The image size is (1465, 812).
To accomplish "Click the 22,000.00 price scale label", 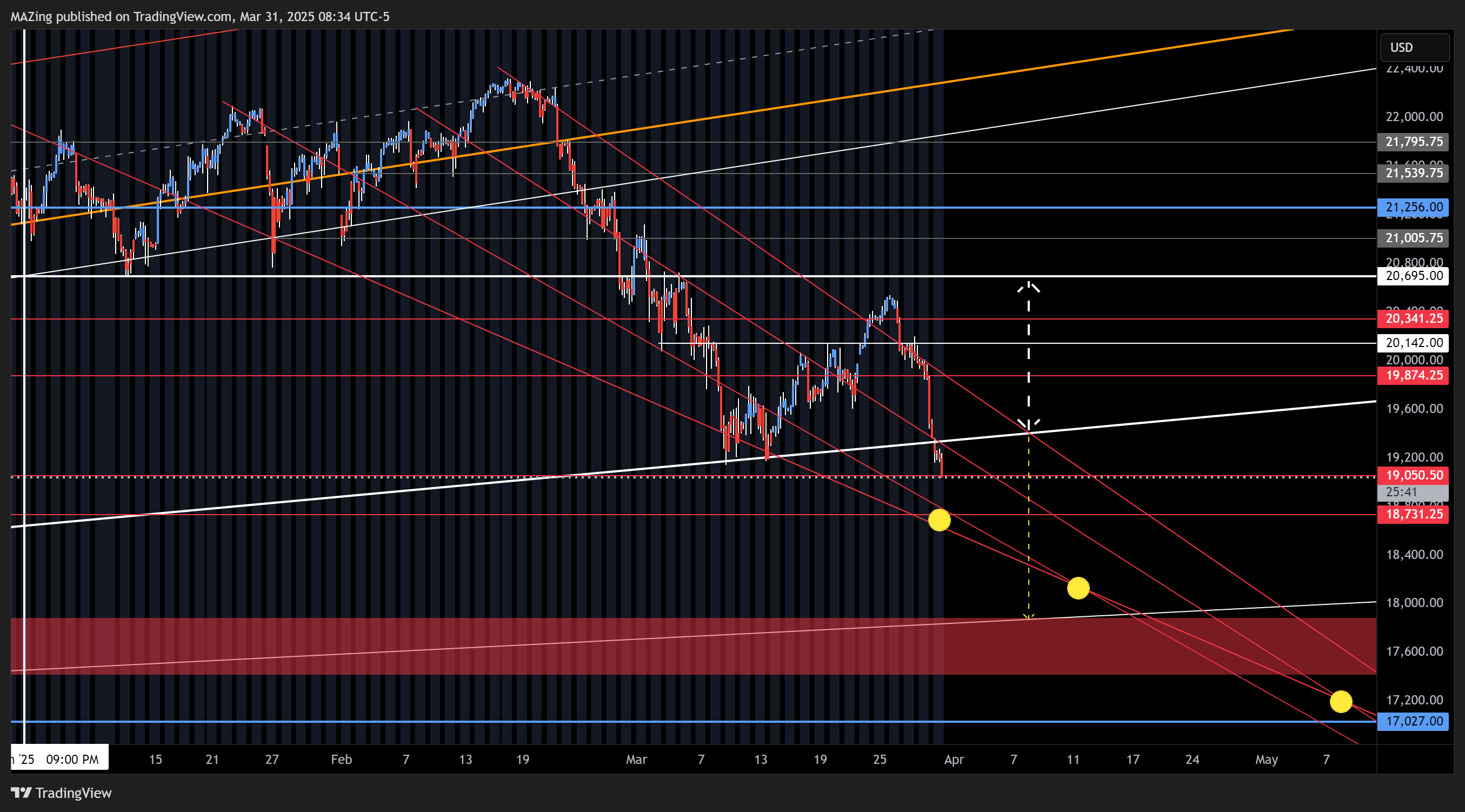I will tap(1414, 117).
